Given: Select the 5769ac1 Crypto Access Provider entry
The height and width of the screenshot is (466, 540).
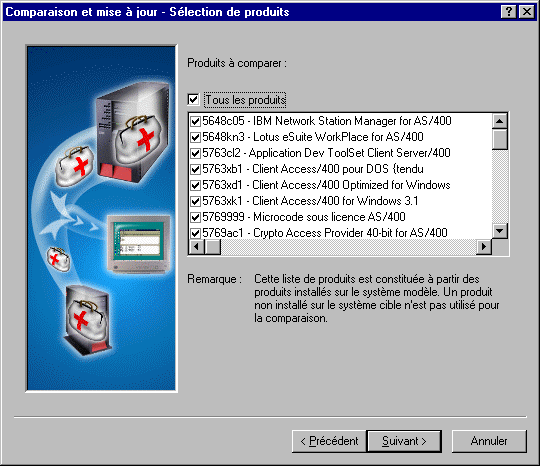Looking at the screenshot, I should pos(325,233).
